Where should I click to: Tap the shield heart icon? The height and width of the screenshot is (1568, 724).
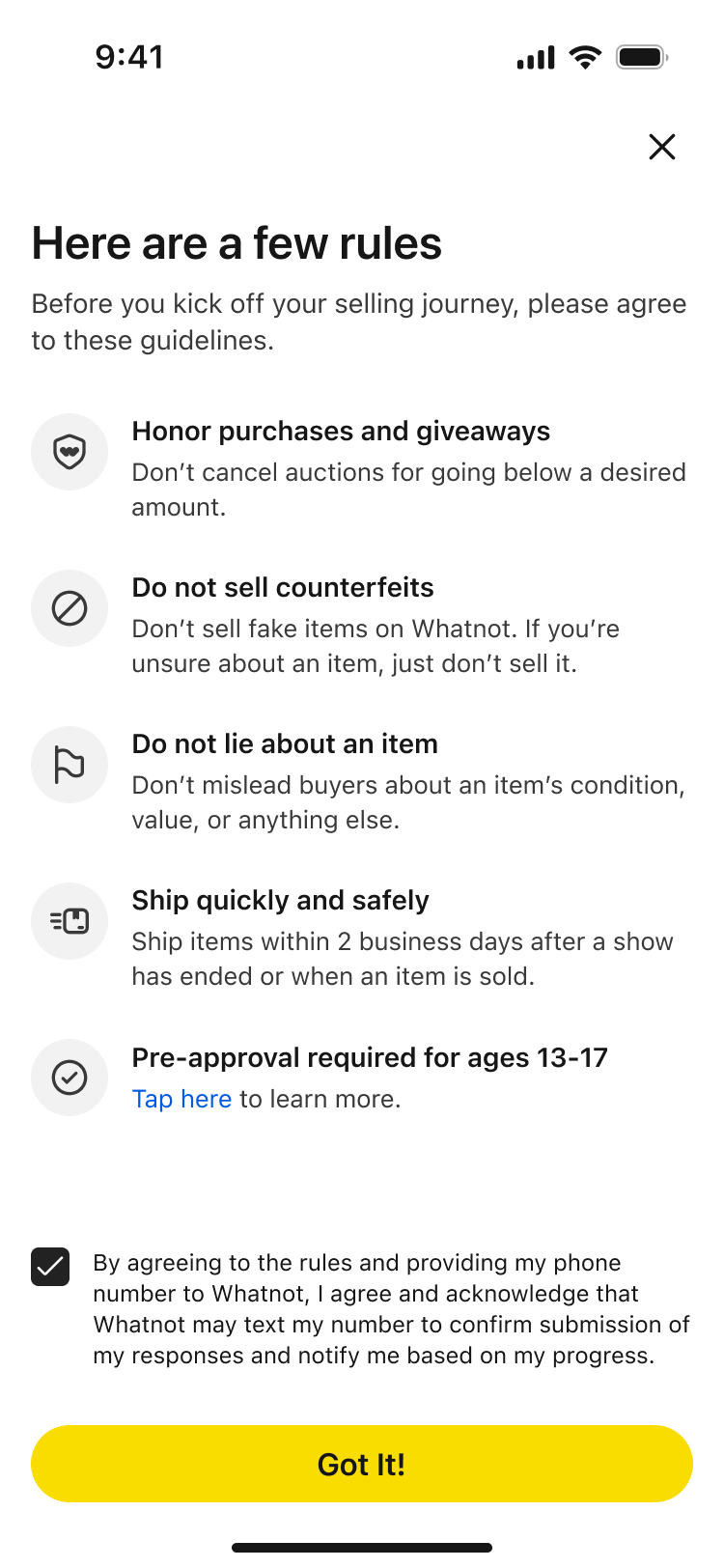(x=70, y=452)
